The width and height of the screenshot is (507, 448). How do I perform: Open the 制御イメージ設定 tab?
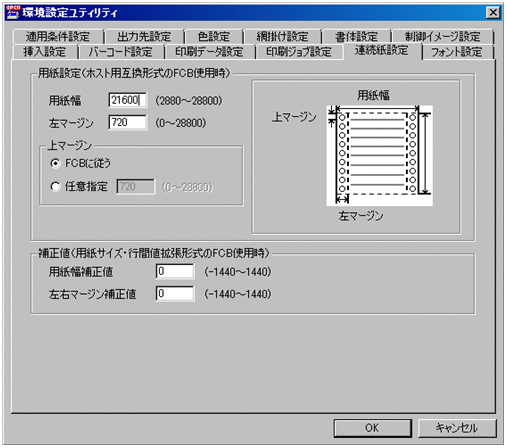point(442,36)
